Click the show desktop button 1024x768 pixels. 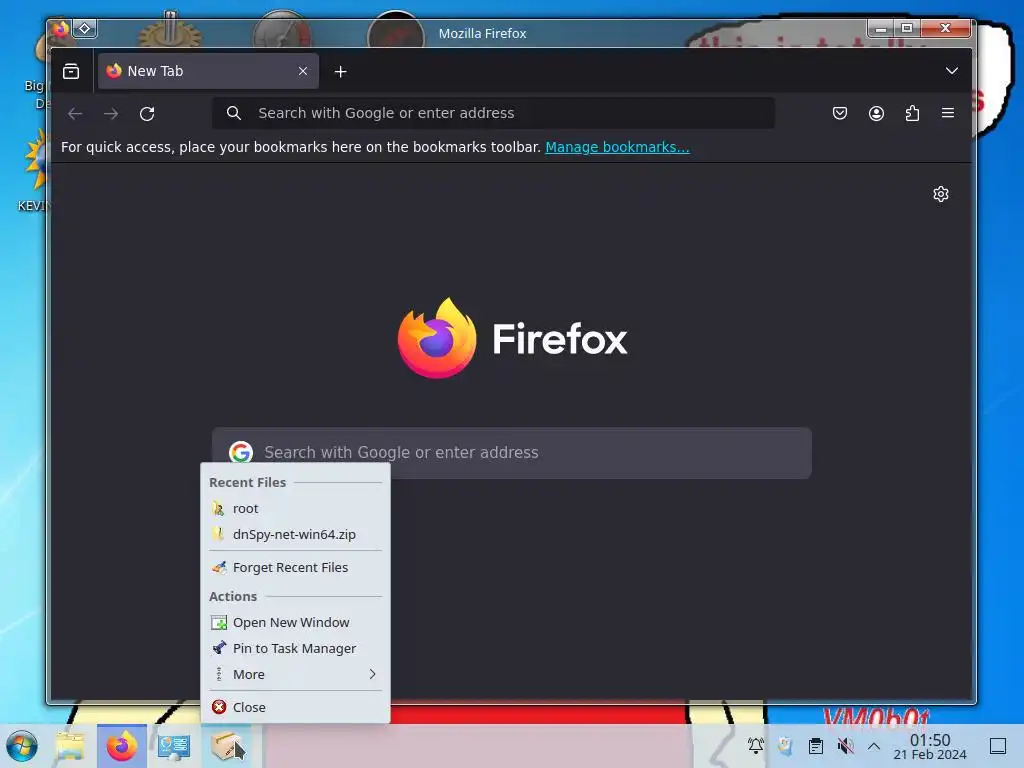coord(998,746)
